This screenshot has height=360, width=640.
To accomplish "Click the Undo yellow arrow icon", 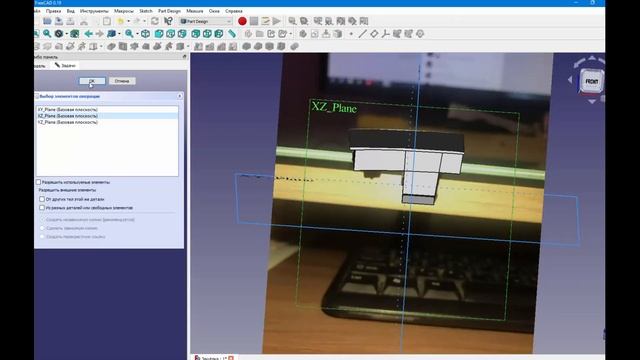I will 120,21.
